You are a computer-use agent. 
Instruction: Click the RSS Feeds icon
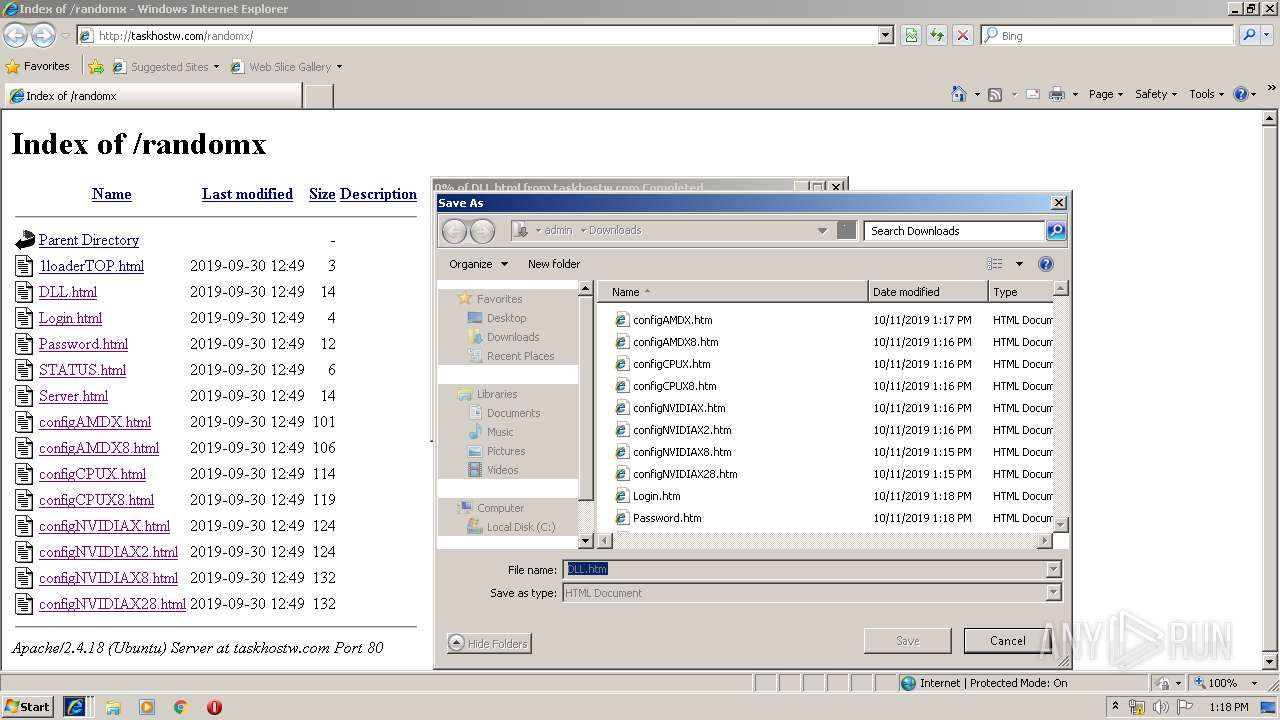(995, 94)
